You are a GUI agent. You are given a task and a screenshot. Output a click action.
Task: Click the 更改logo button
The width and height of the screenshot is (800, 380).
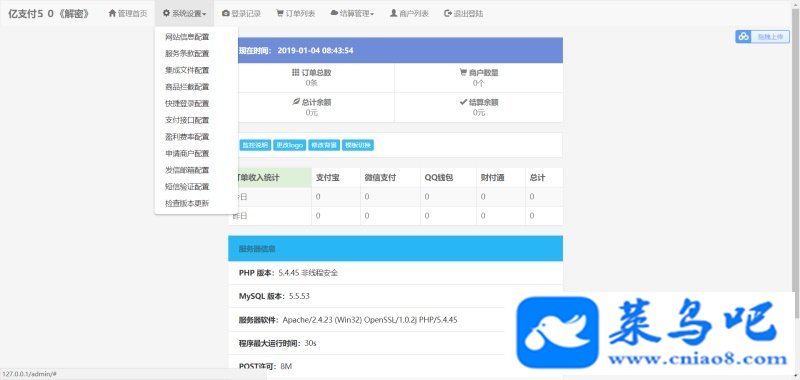tap(289, 145)
